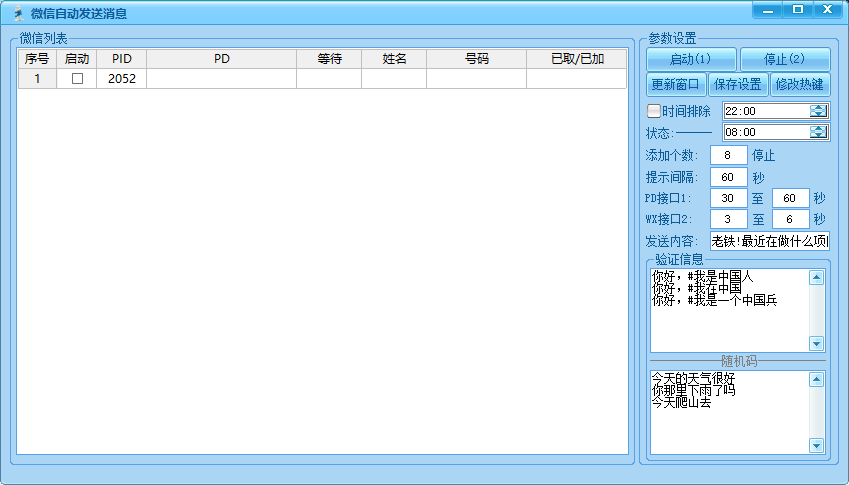Click the 随机码 scroll down arrow
Image resolution: width=849 pixels, height=485 pixels.
(x=817, y=445)
